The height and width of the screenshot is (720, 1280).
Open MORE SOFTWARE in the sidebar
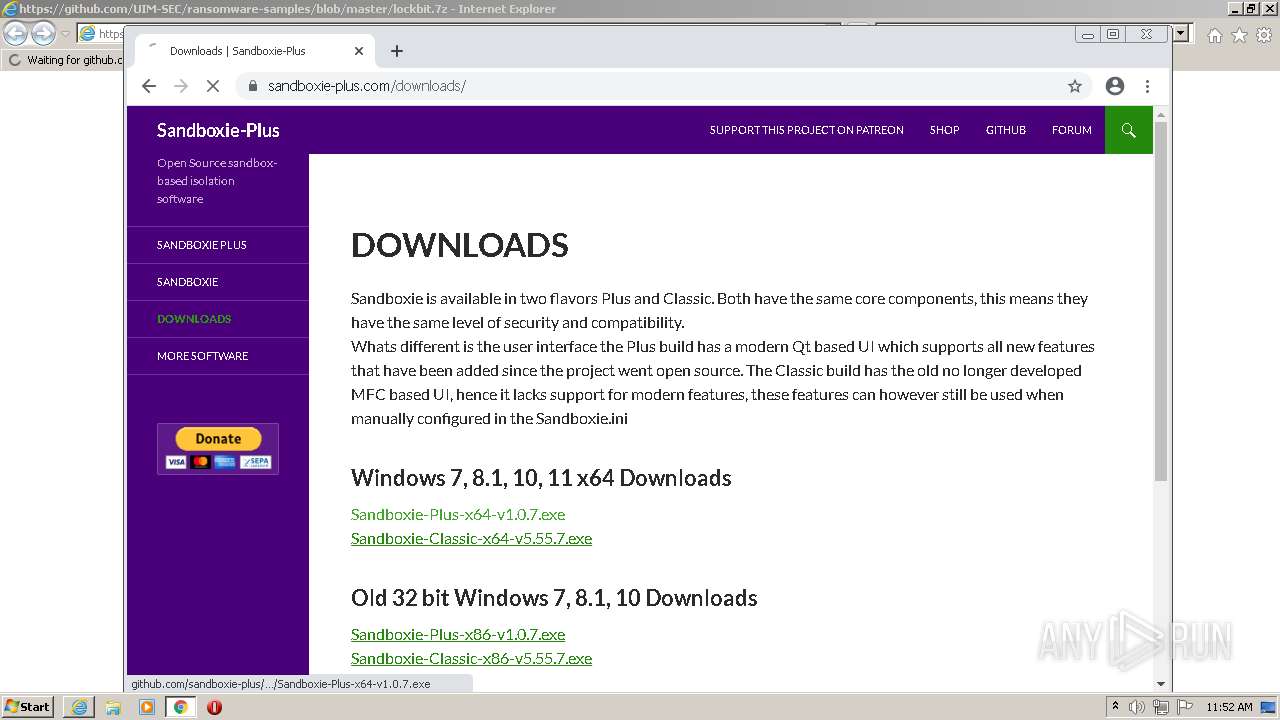point(202,356)
